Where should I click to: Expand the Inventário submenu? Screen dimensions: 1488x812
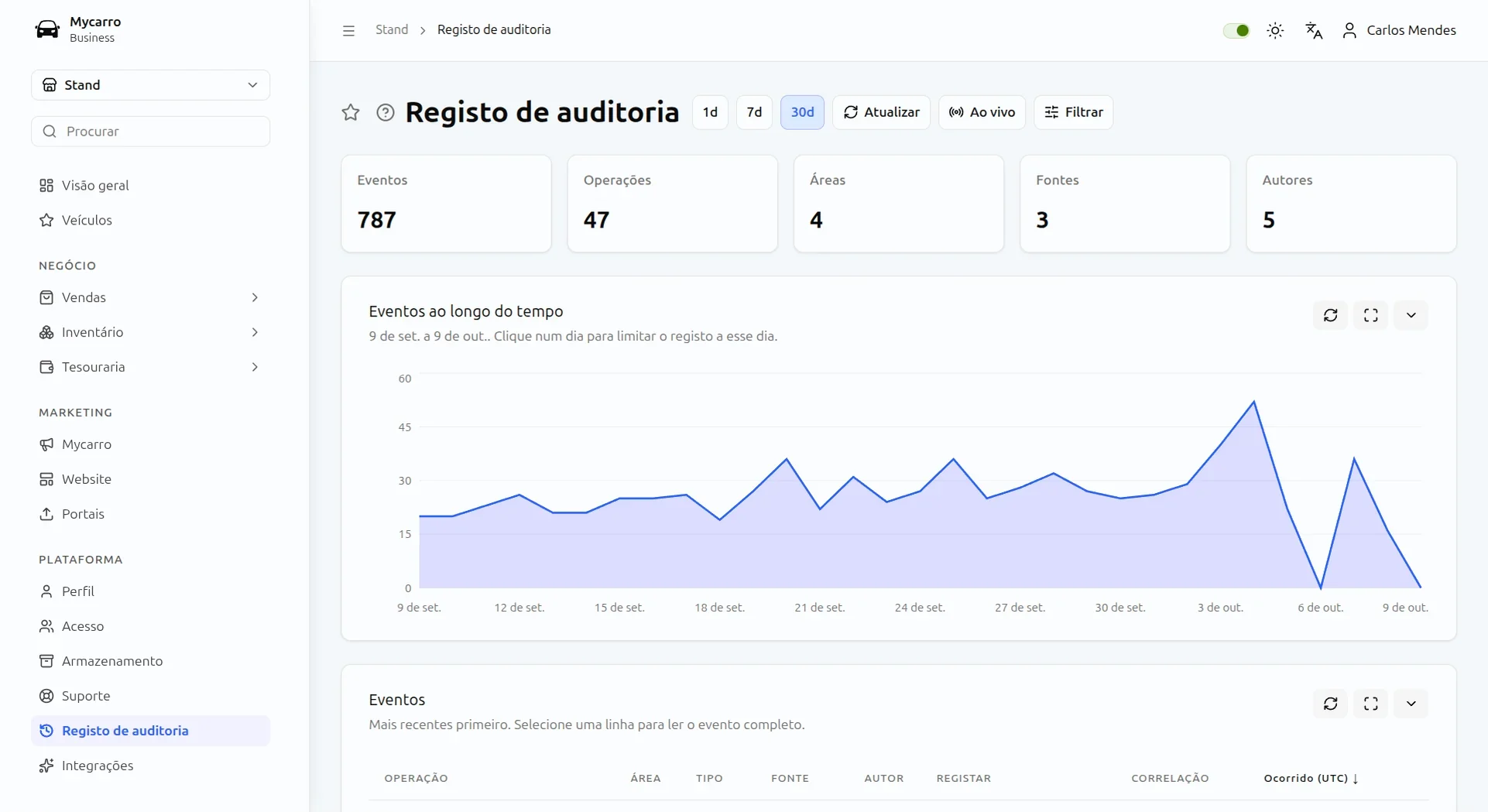coord(151,332)
